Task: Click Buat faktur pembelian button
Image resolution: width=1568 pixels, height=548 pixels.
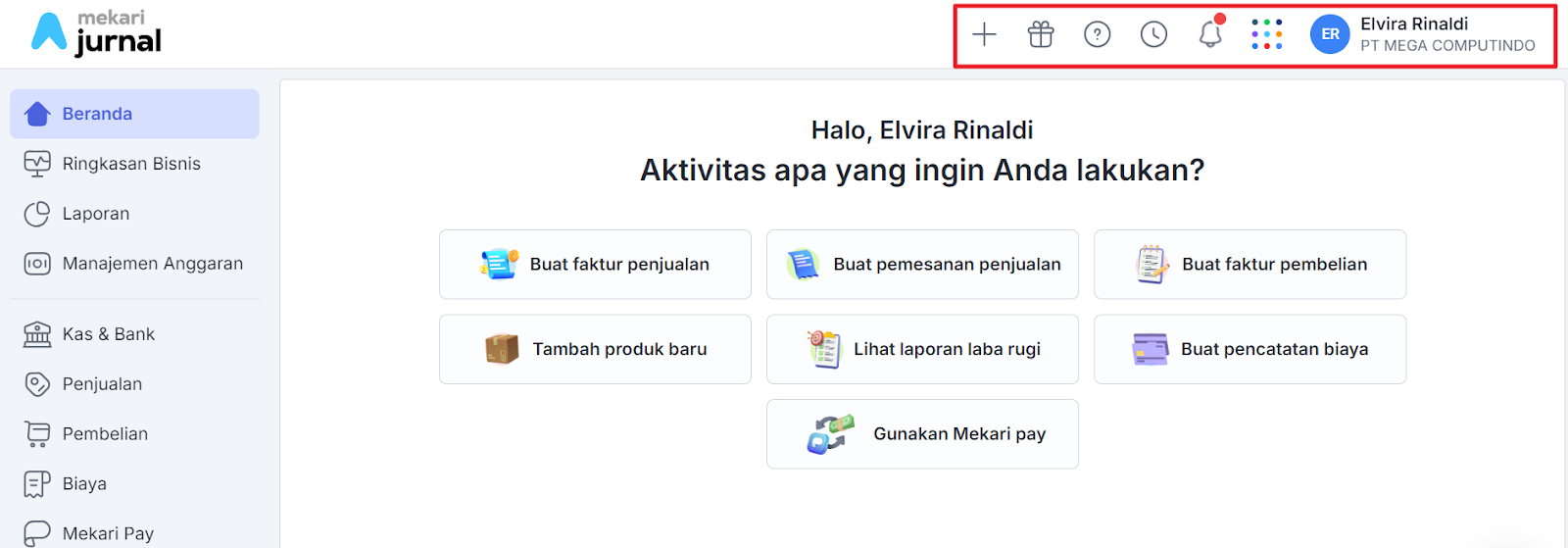Action: 1249,265
